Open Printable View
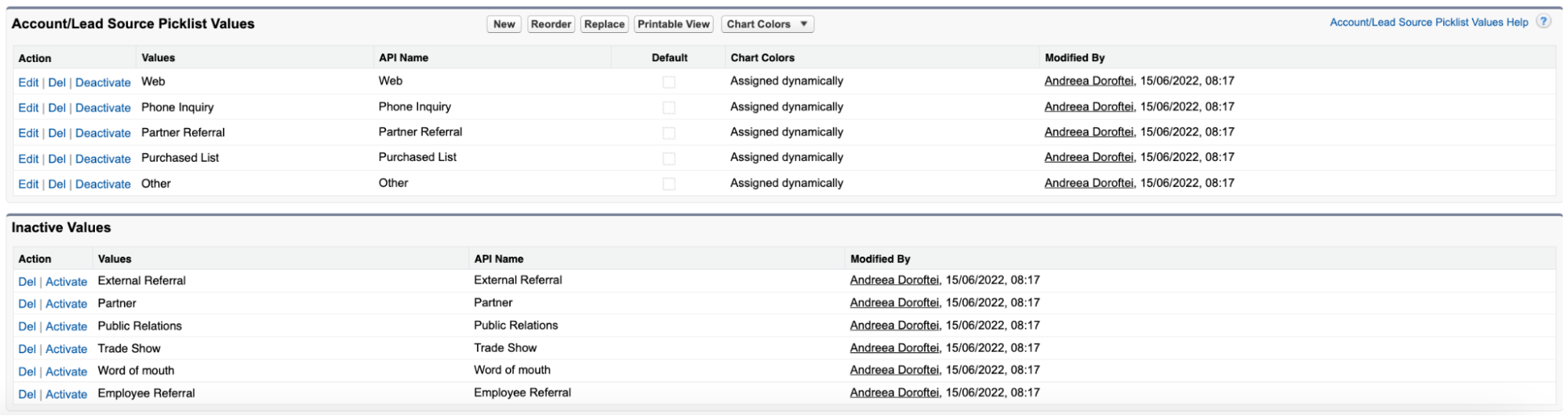 pos(674,24)
